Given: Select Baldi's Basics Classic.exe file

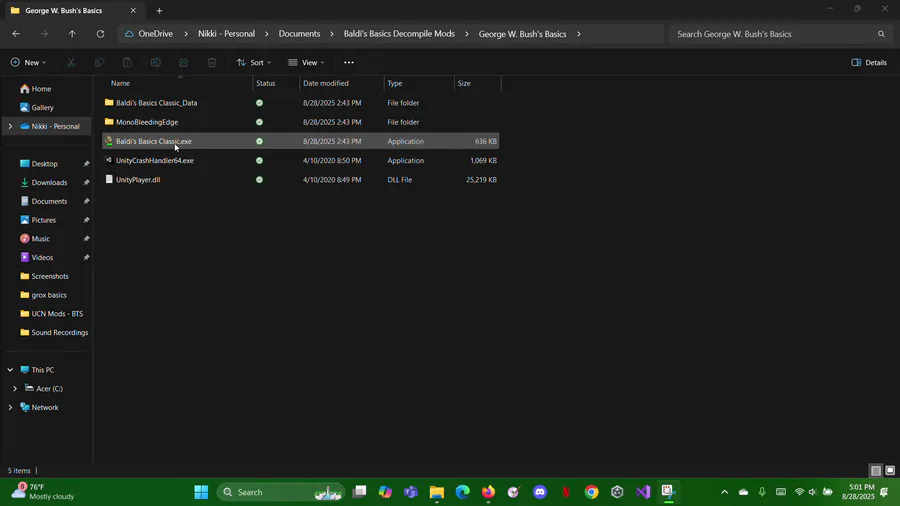Looking at the screenshot, I should coord(300,141).
